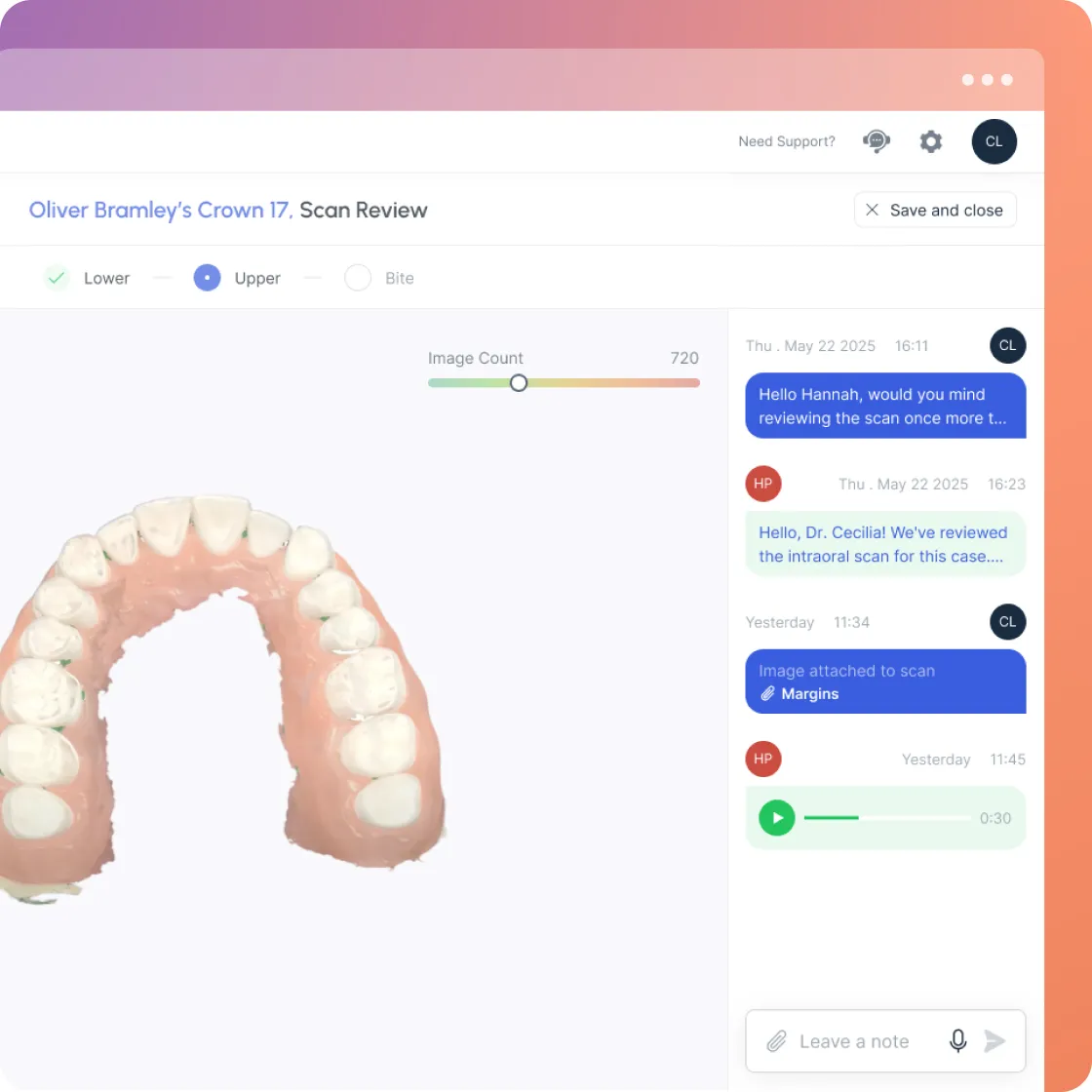Click the X icon in Save and close
Viewport: 1092px width, 1092px height.
(872, 210)
